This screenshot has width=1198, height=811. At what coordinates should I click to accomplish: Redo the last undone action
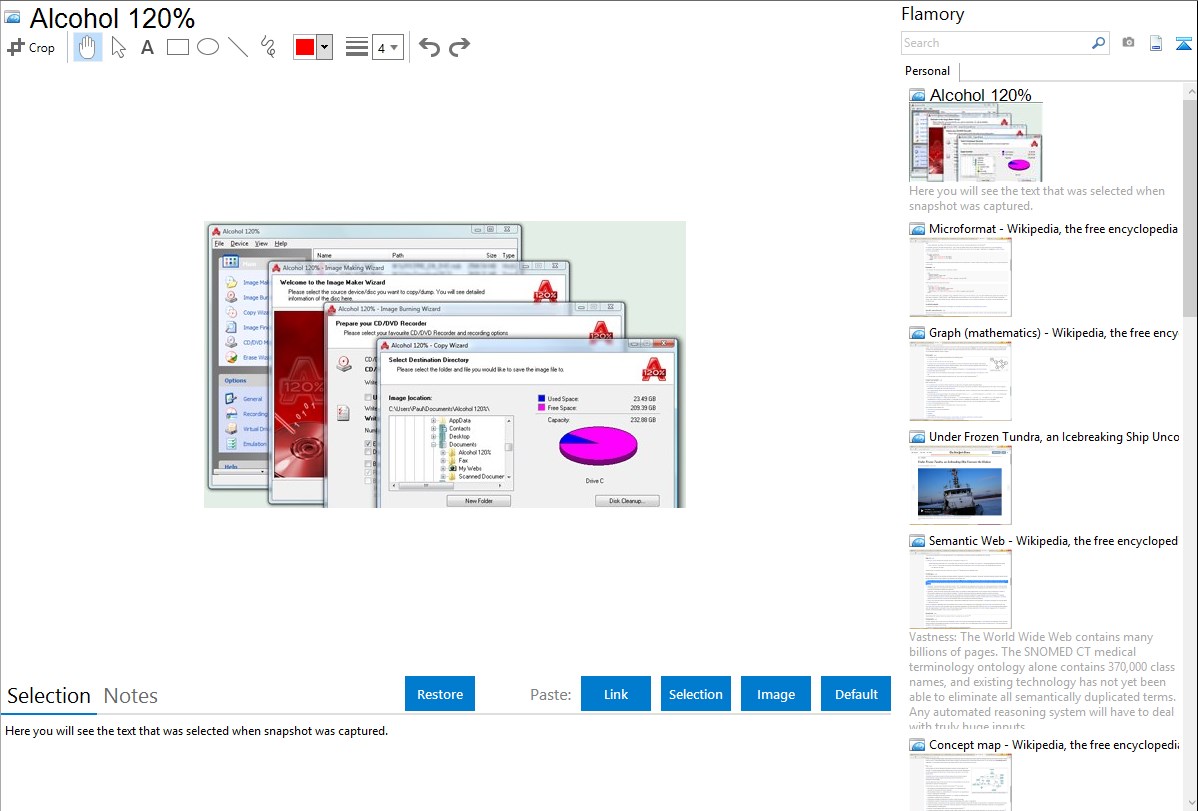click(459, 47)
